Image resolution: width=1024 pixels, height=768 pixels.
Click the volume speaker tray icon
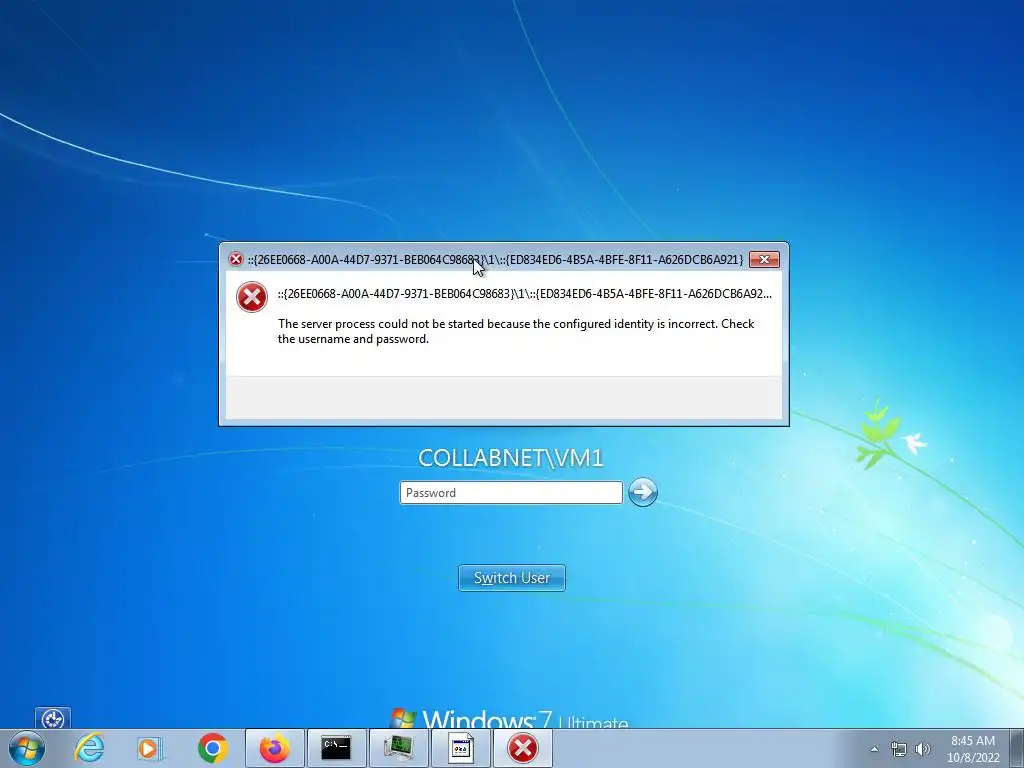click(922, 749)
